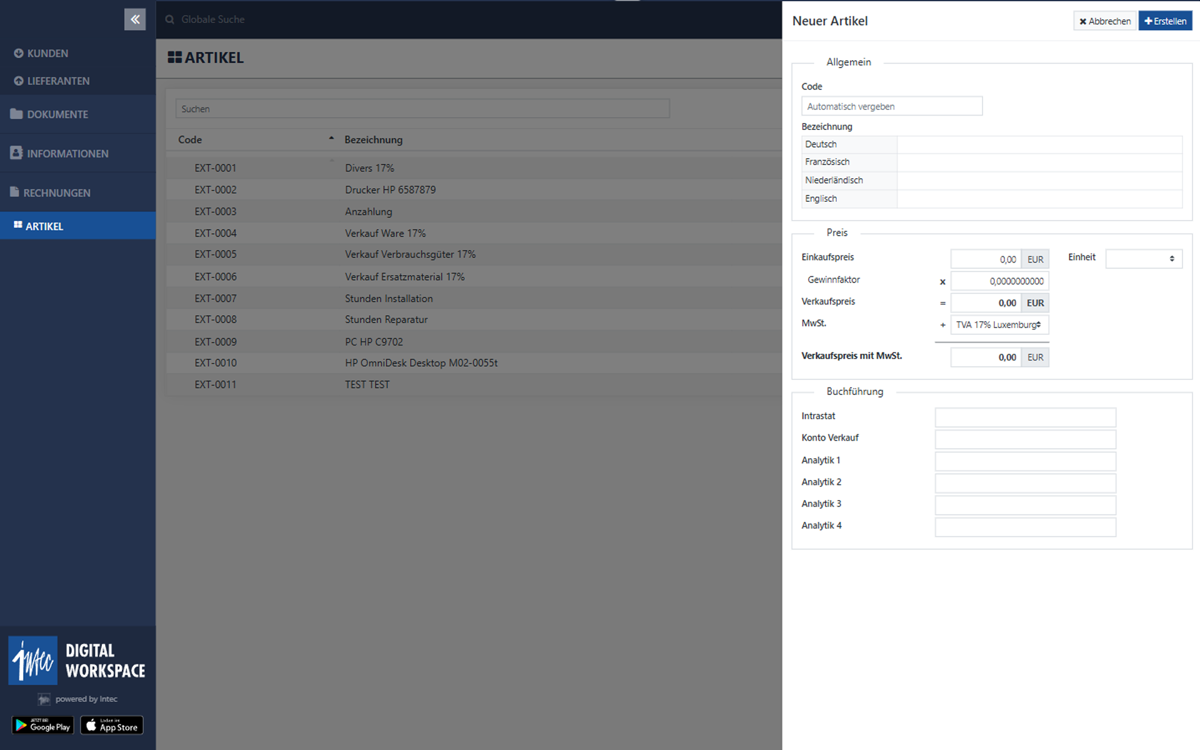Click the Google Play store badge

[x=42, y=725]
